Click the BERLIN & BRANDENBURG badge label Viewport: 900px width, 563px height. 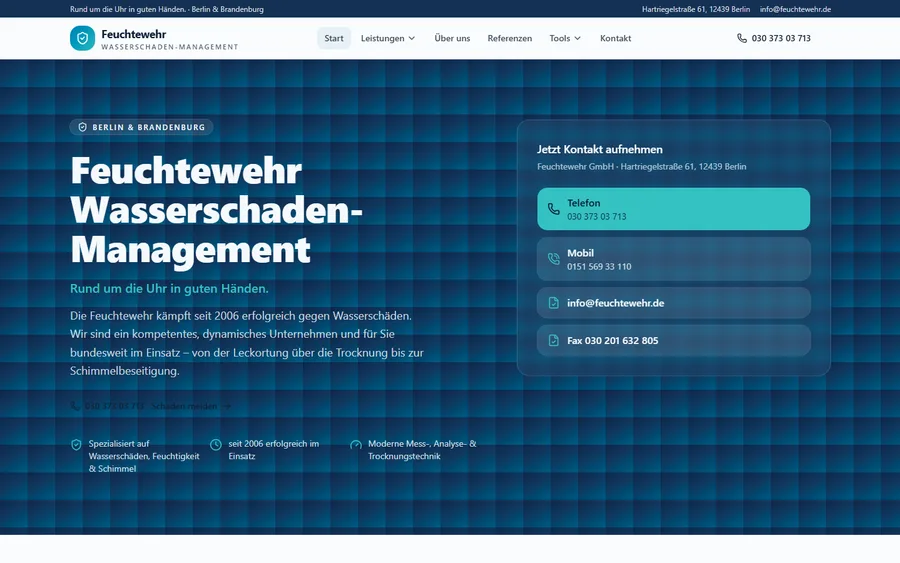[149, 127]
